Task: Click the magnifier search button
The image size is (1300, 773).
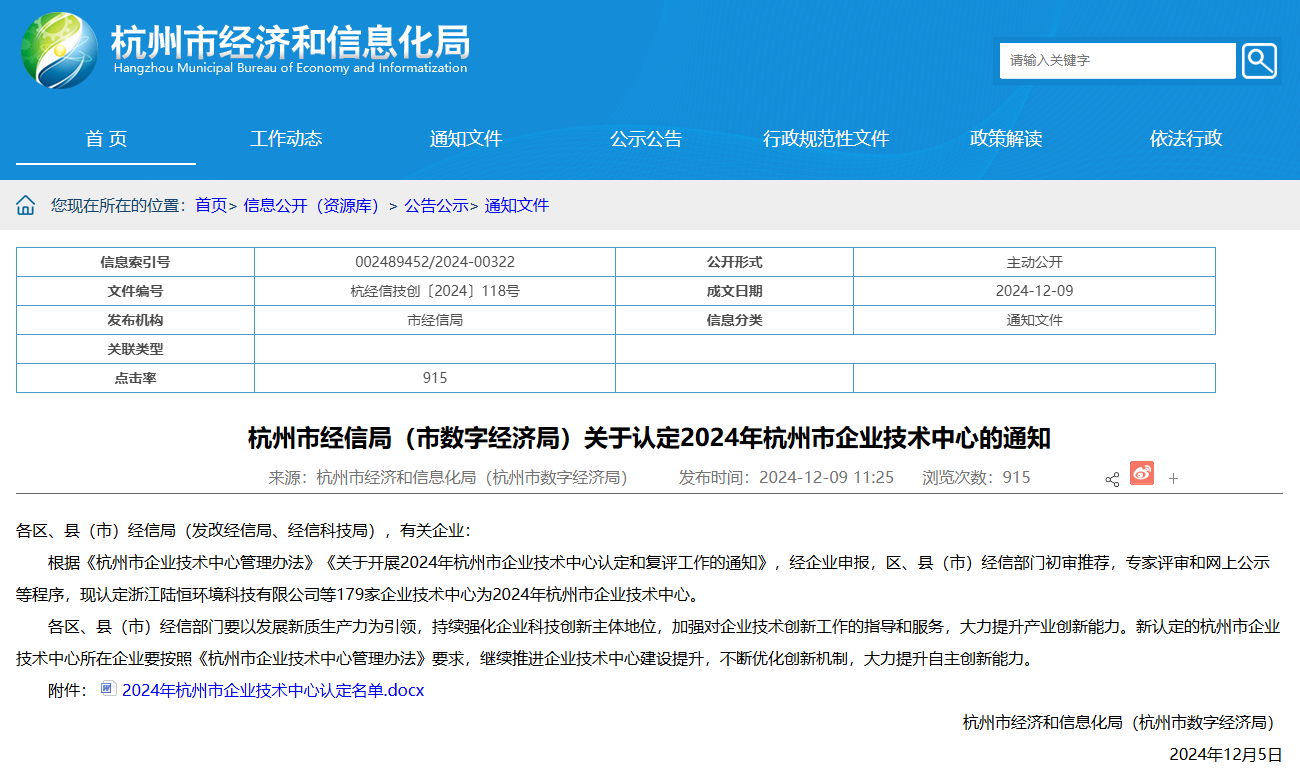Action: point(1259,61)
